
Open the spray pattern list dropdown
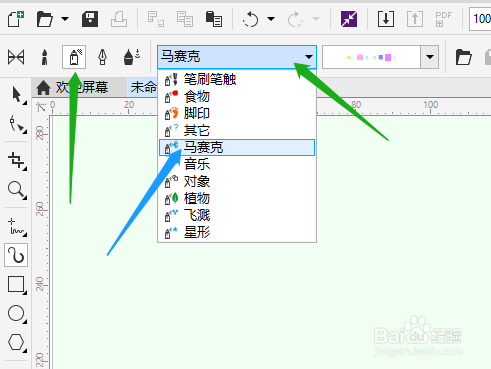click(x=430, y=57)
